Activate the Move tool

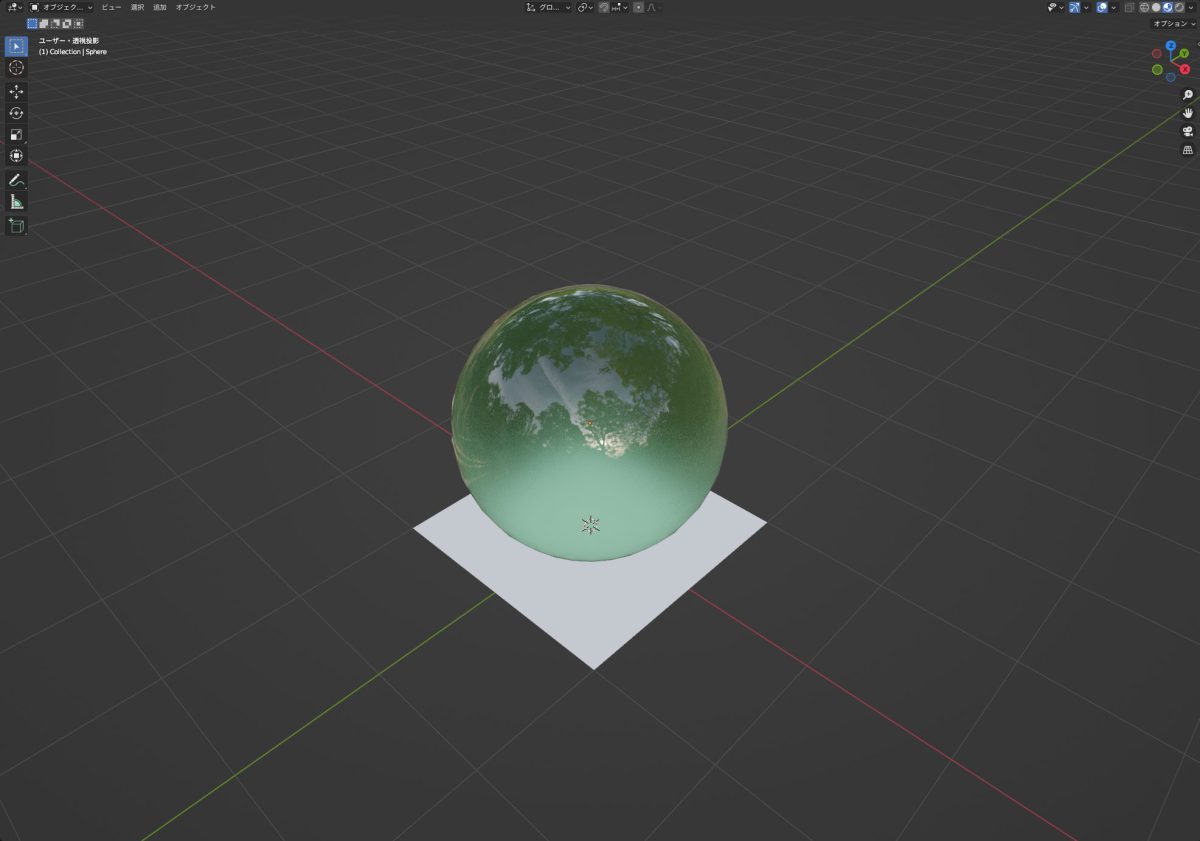(16, 91)
